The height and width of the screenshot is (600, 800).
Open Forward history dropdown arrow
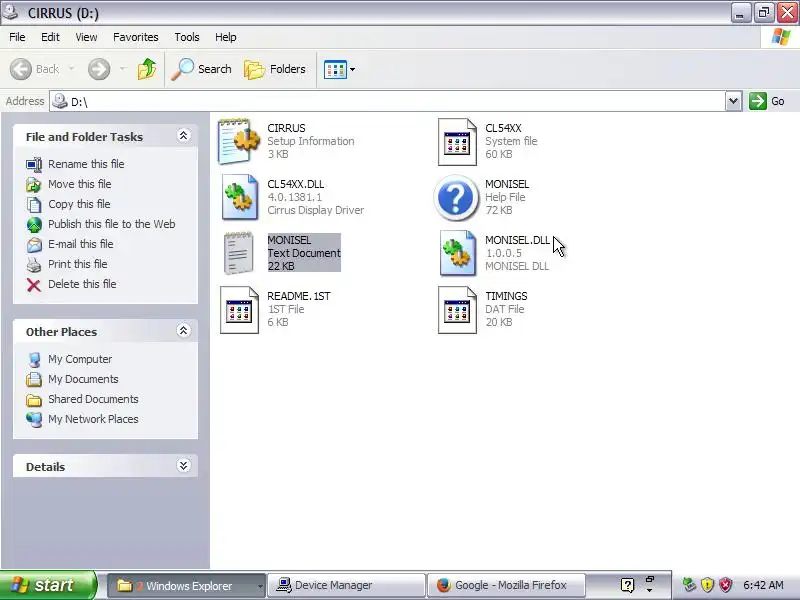[x=122, y=68]
